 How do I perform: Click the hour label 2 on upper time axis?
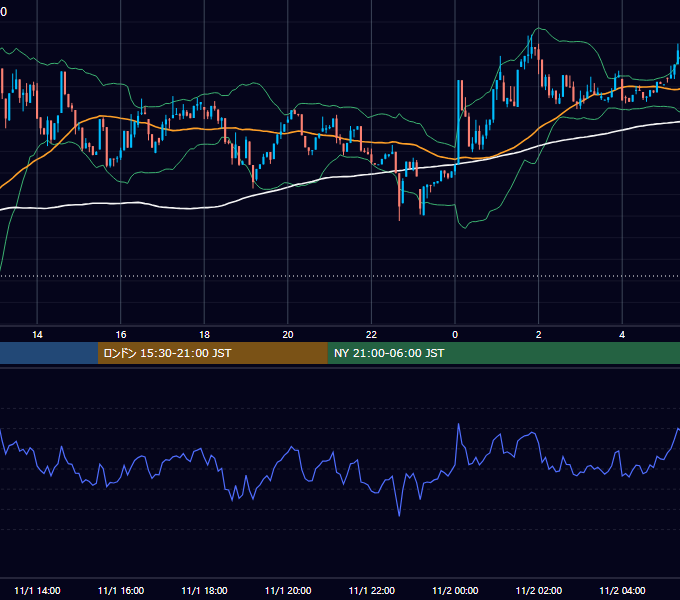[x=539, y=335]
